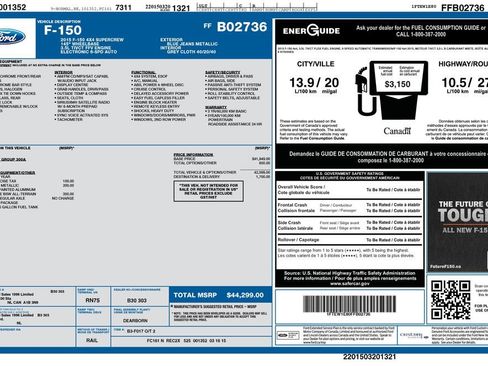Click the Canada wordmark under the pump
Viewport: 488px width, 366px height.
click(x=397, y=131)
